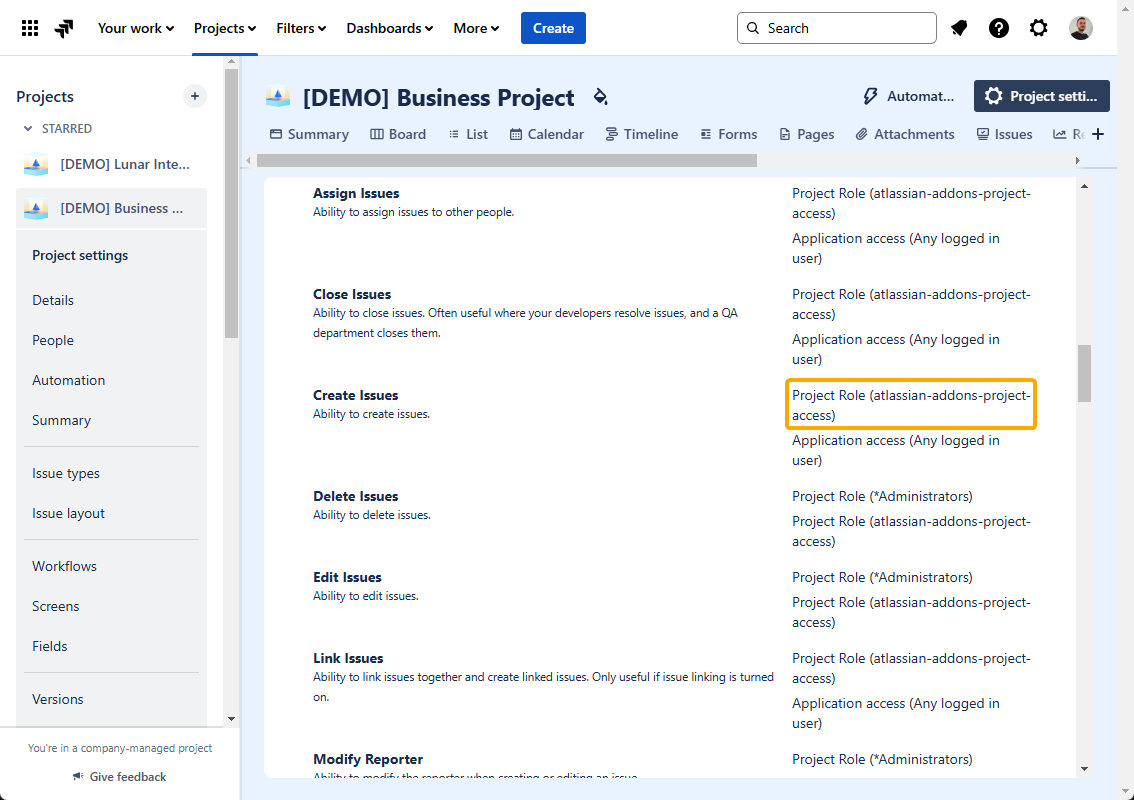Open notifications via the flag icon

(x=959, y=27)
